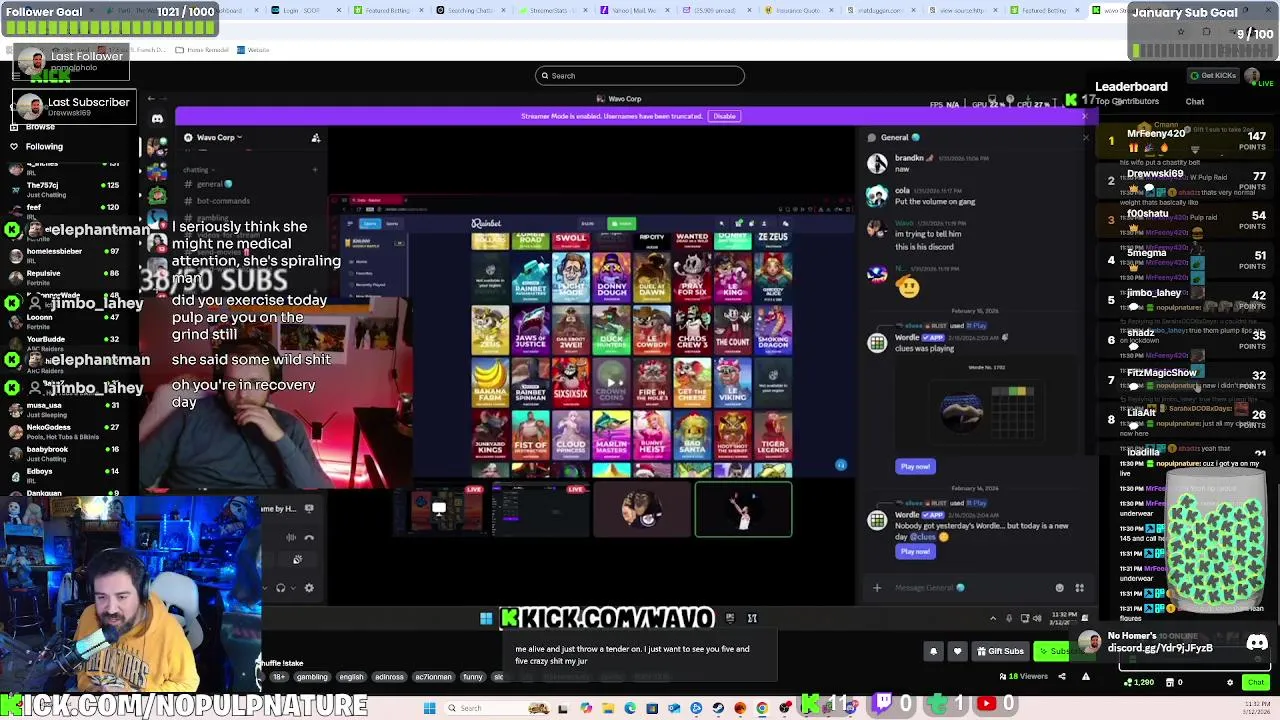This screenshot has height=720, width=1280.
Task: Select the Smoking Dragon game tile
Action: point(773,330)
